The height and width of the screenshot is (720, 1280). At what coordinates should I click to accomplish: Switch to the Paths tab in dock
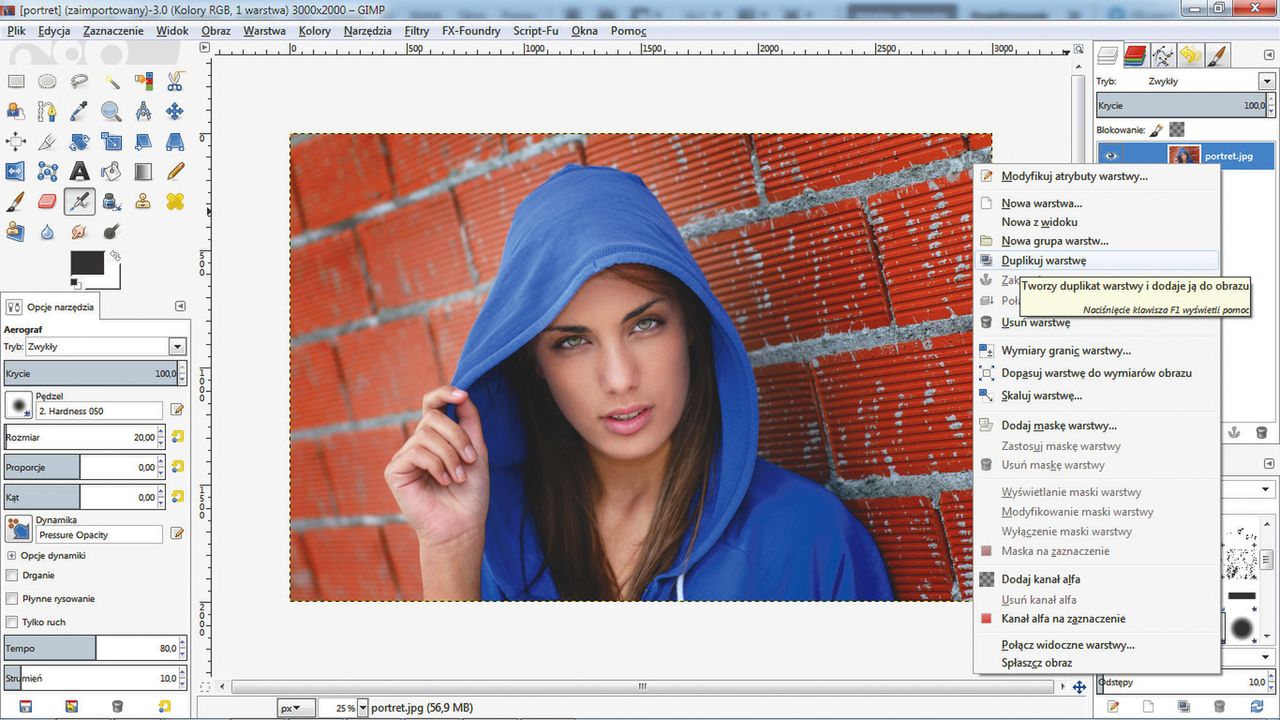coord(1162,55)
